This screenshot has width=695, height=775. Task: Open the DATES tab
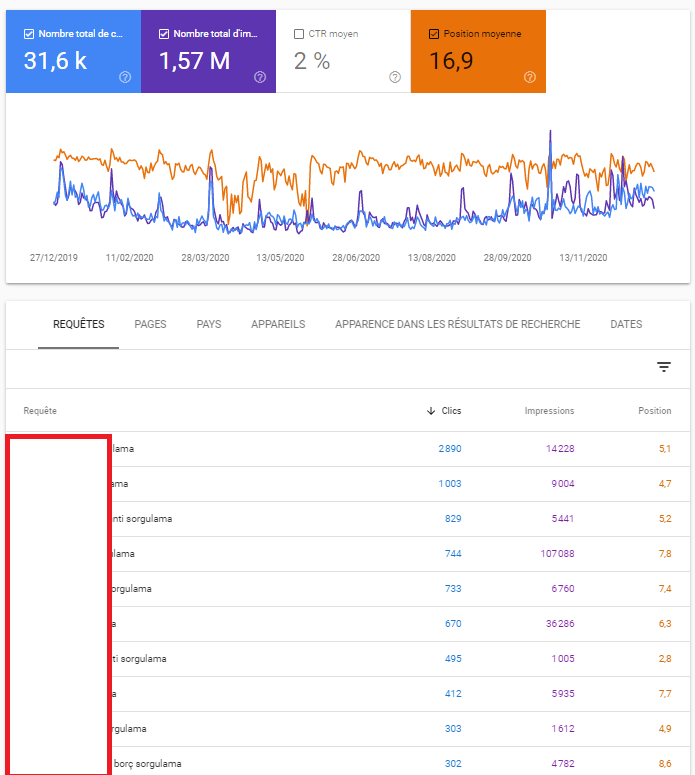coord(626,324)
